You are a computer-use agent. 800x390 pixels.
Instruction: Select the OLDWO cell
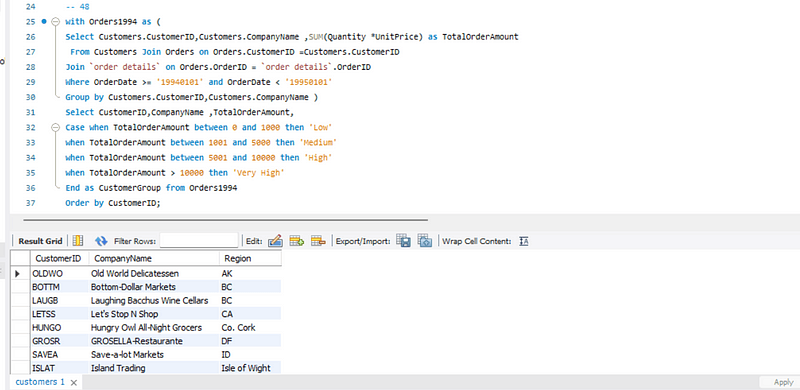[x=60, y=274]
